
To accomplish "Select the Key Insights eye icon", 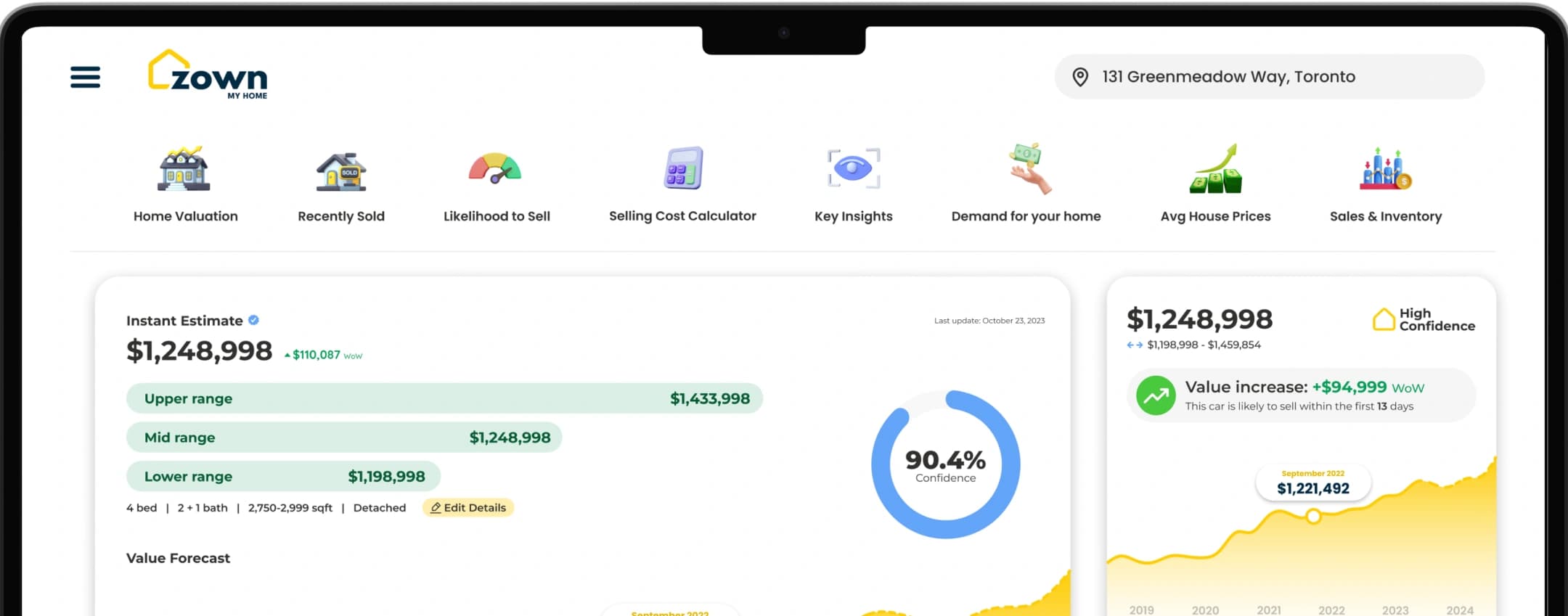I will pyautogui.click(x=854, y=168).
